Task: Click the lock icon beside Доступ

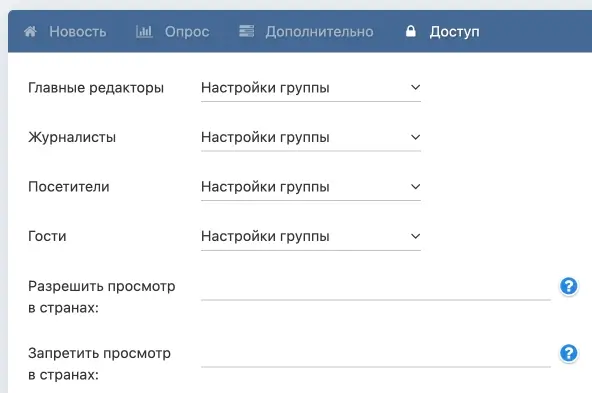Action: [x=411, y=31]
